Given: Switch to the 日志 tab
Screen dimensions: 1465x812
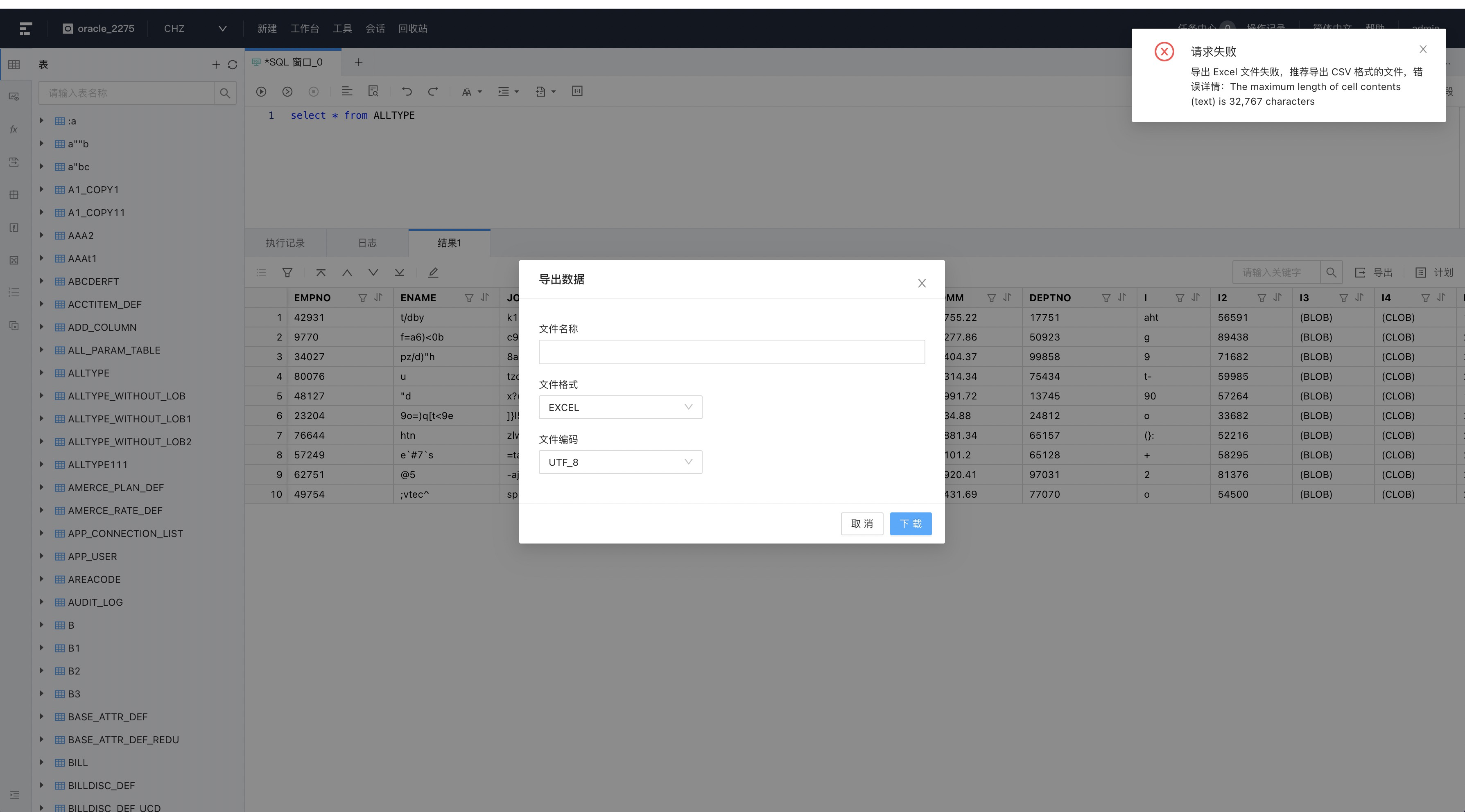Looking at the screenshot, I should click(x=367, y=243).
